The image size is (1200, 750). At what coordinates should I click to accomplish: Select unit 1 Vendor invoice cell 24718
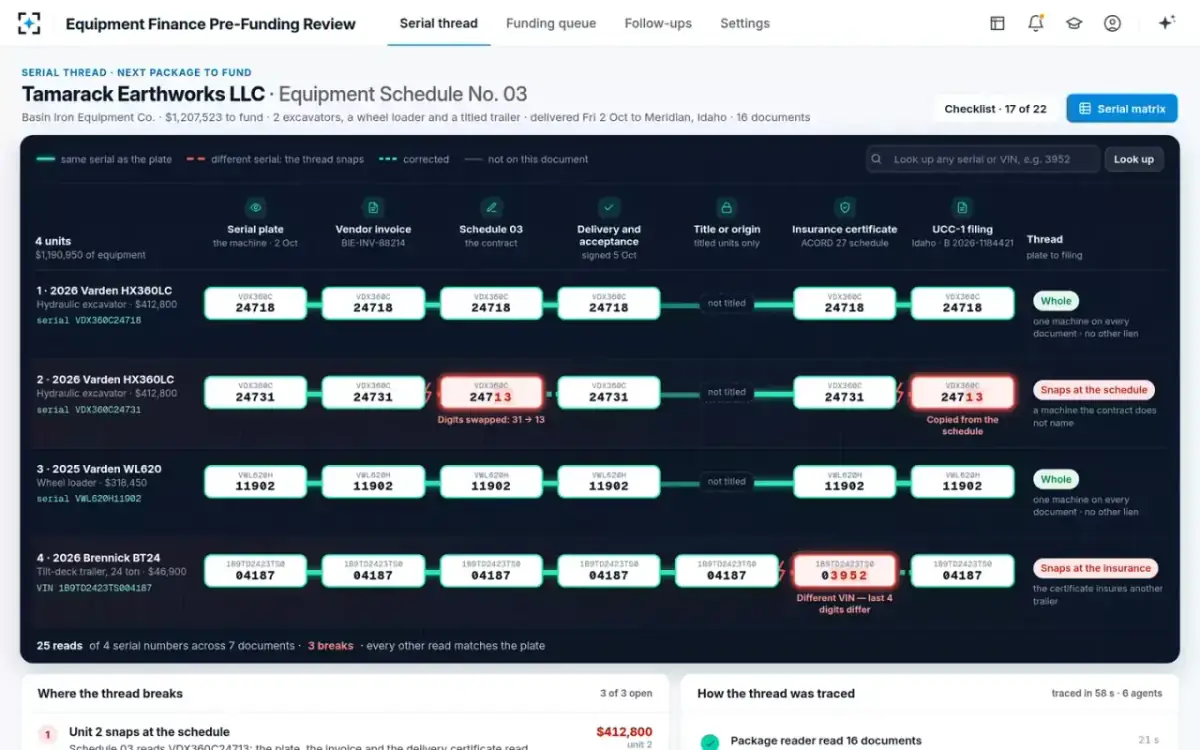(373, 303)
